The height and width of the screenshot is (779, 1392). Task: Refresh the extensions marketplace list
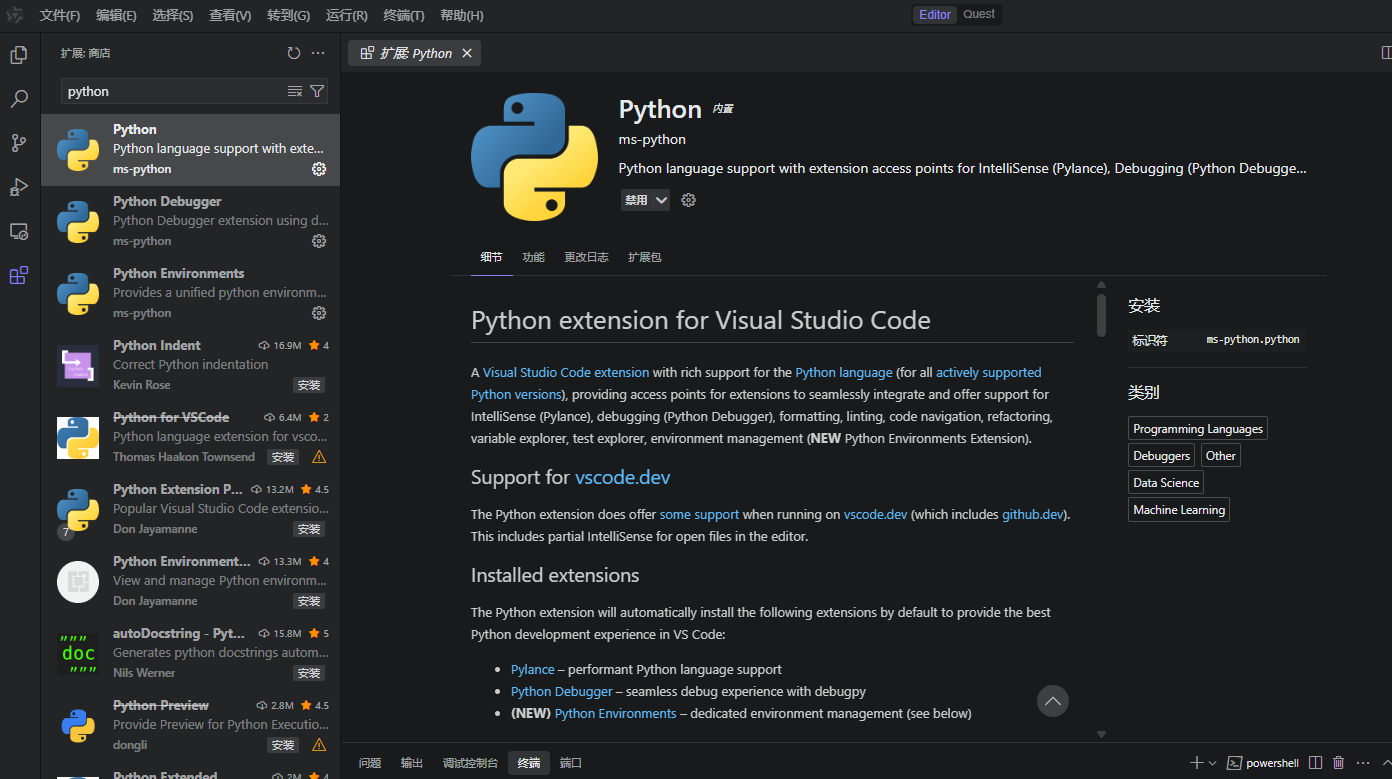tap(293, 53)
